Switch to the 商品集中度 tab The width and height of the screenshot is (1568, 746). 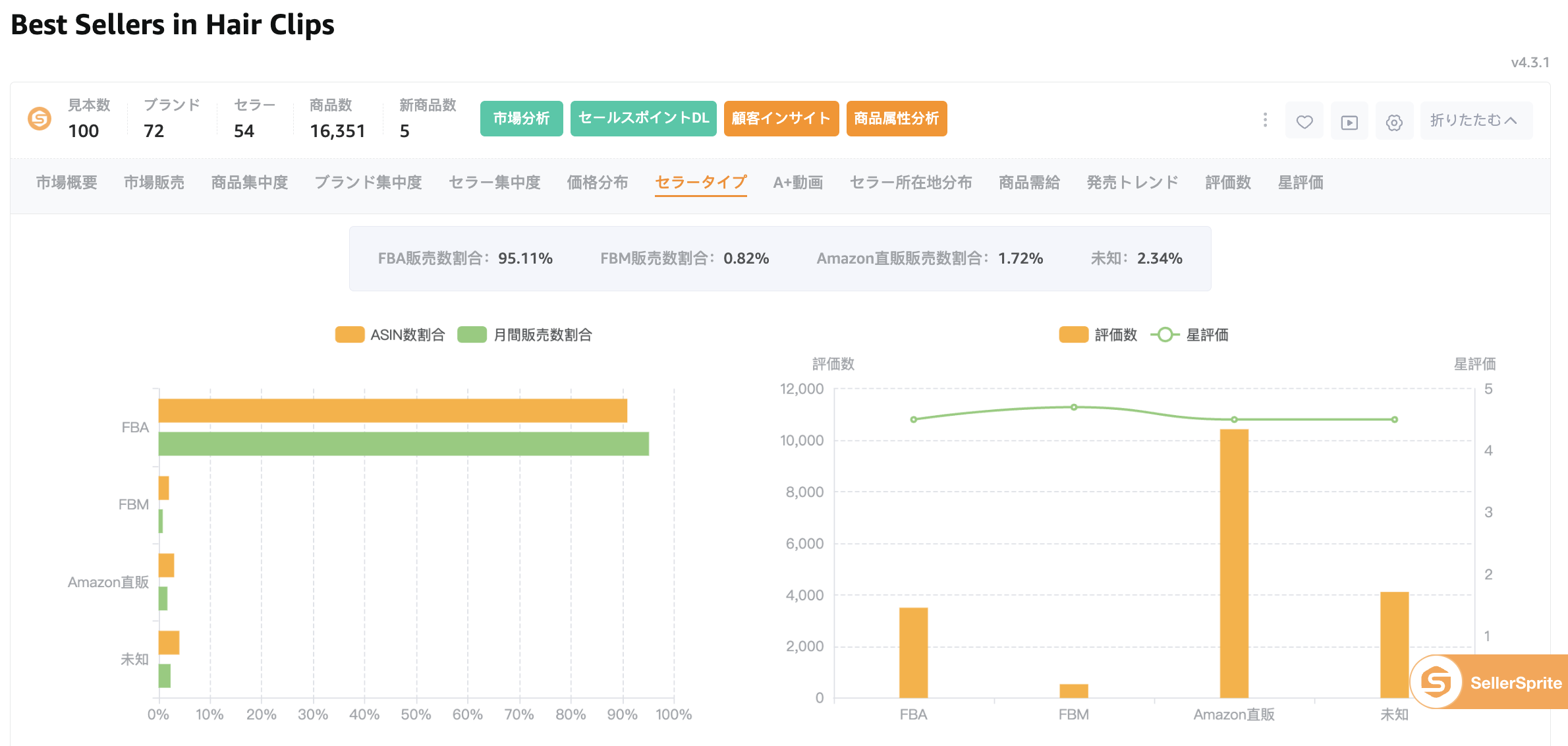pos(250,183)
